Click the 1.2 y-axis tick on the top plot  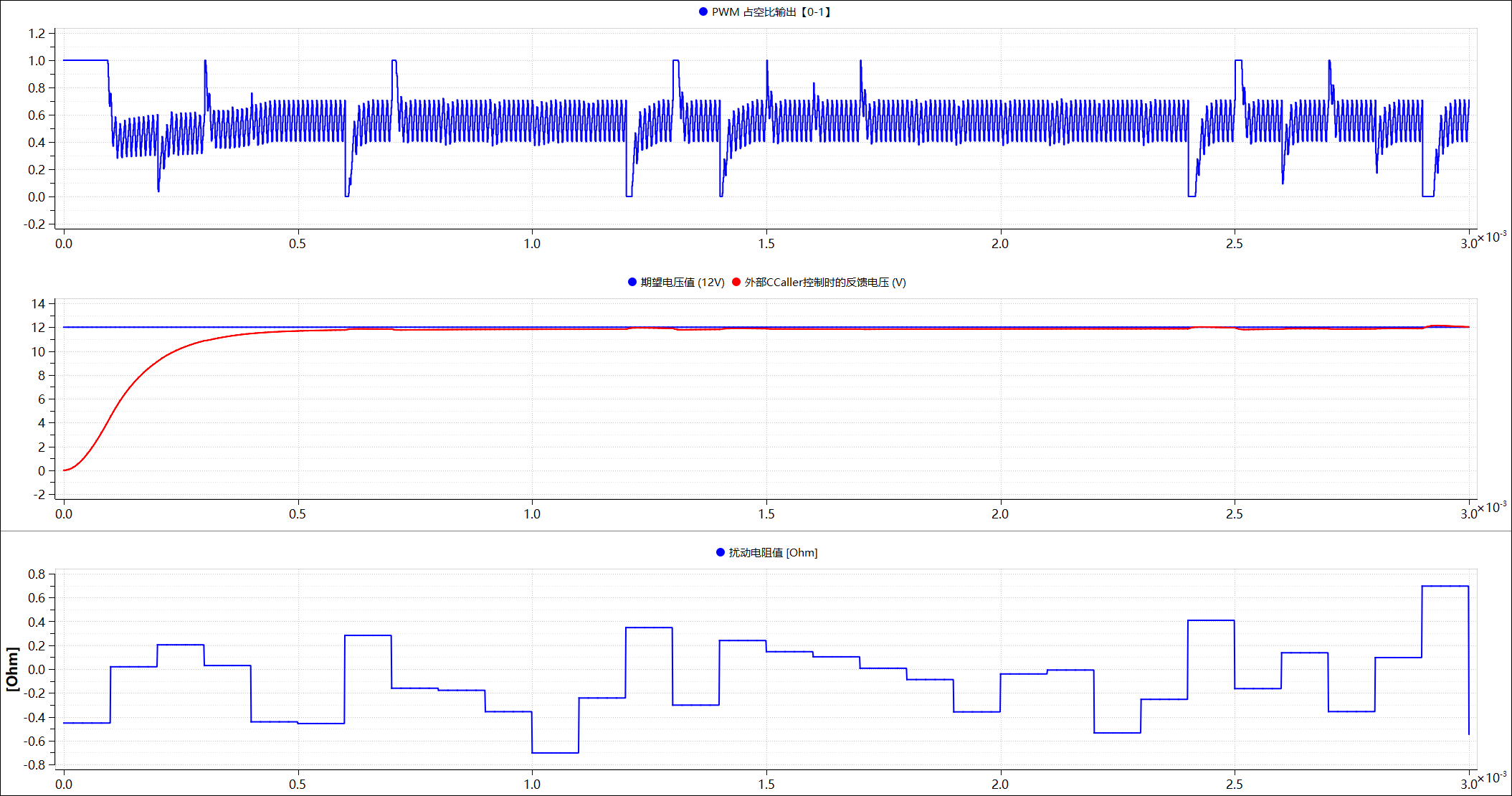37,34
